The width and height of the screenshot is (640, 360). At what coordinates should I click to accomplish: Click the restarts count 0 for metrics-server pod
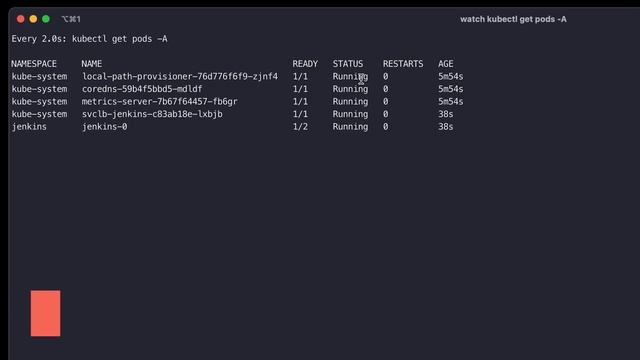(x=385, y=102)
